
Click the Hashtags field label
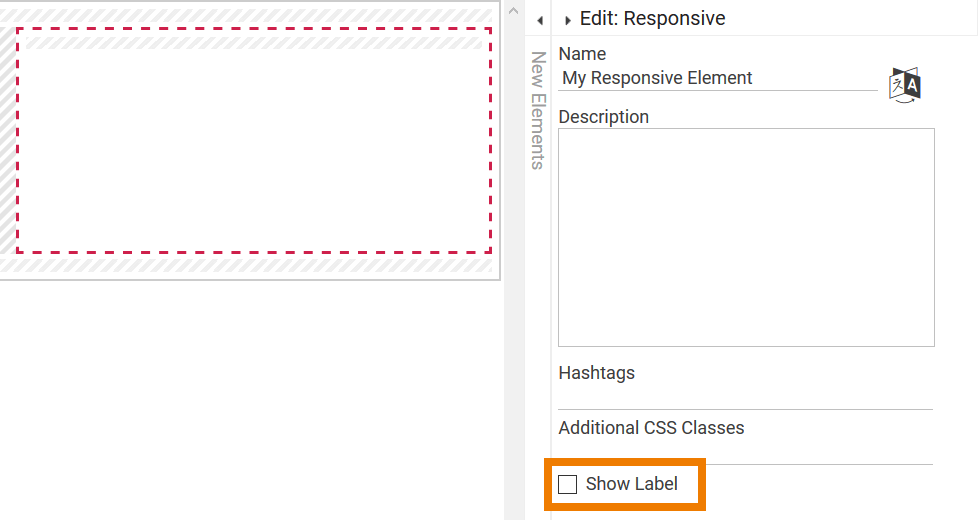596,373
